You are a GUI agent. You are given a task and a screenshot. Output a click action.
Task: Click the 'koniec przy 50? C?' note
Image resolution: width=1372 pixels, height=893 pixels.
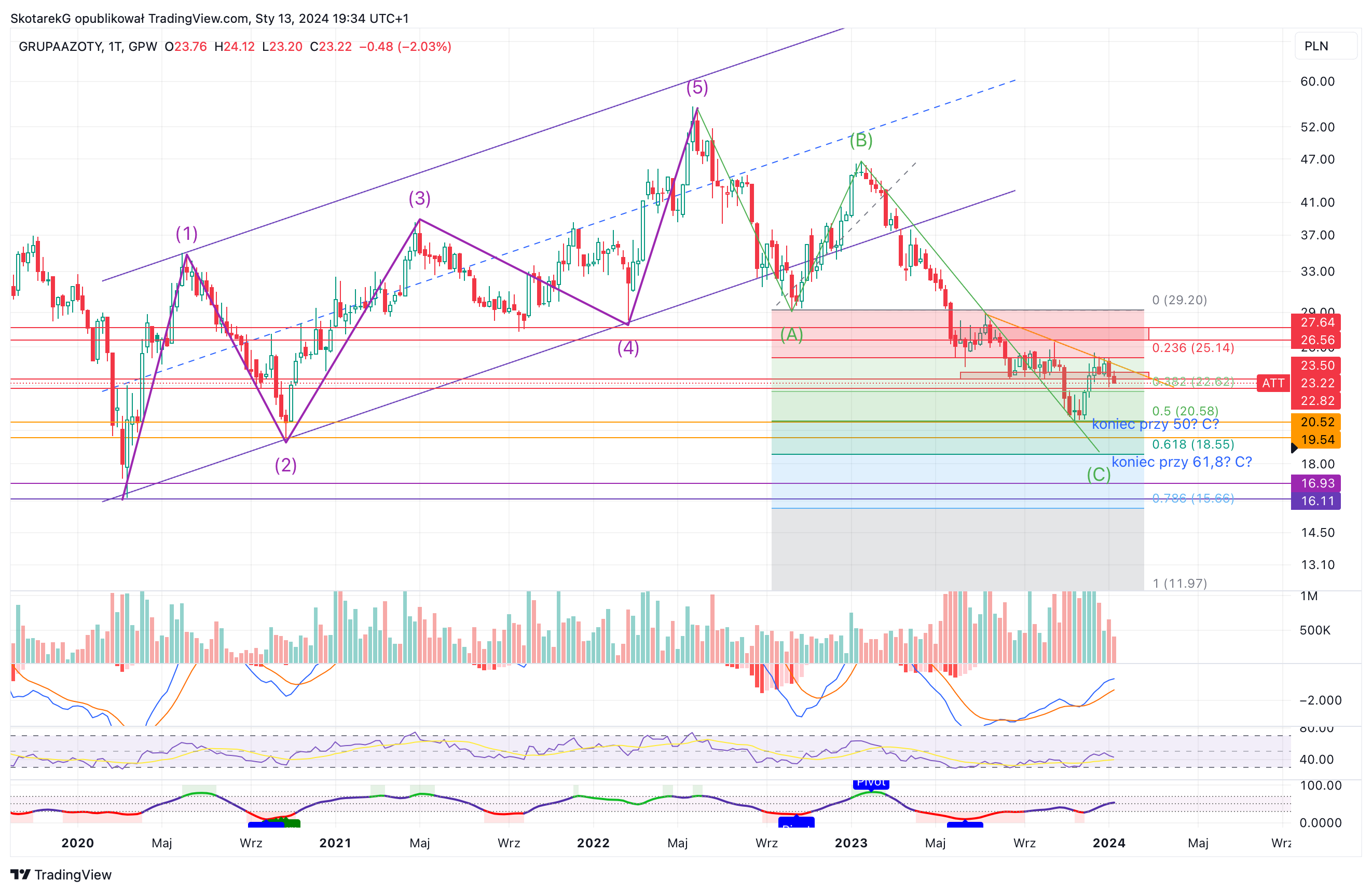pyautogui.click(x=1155, y=424)
